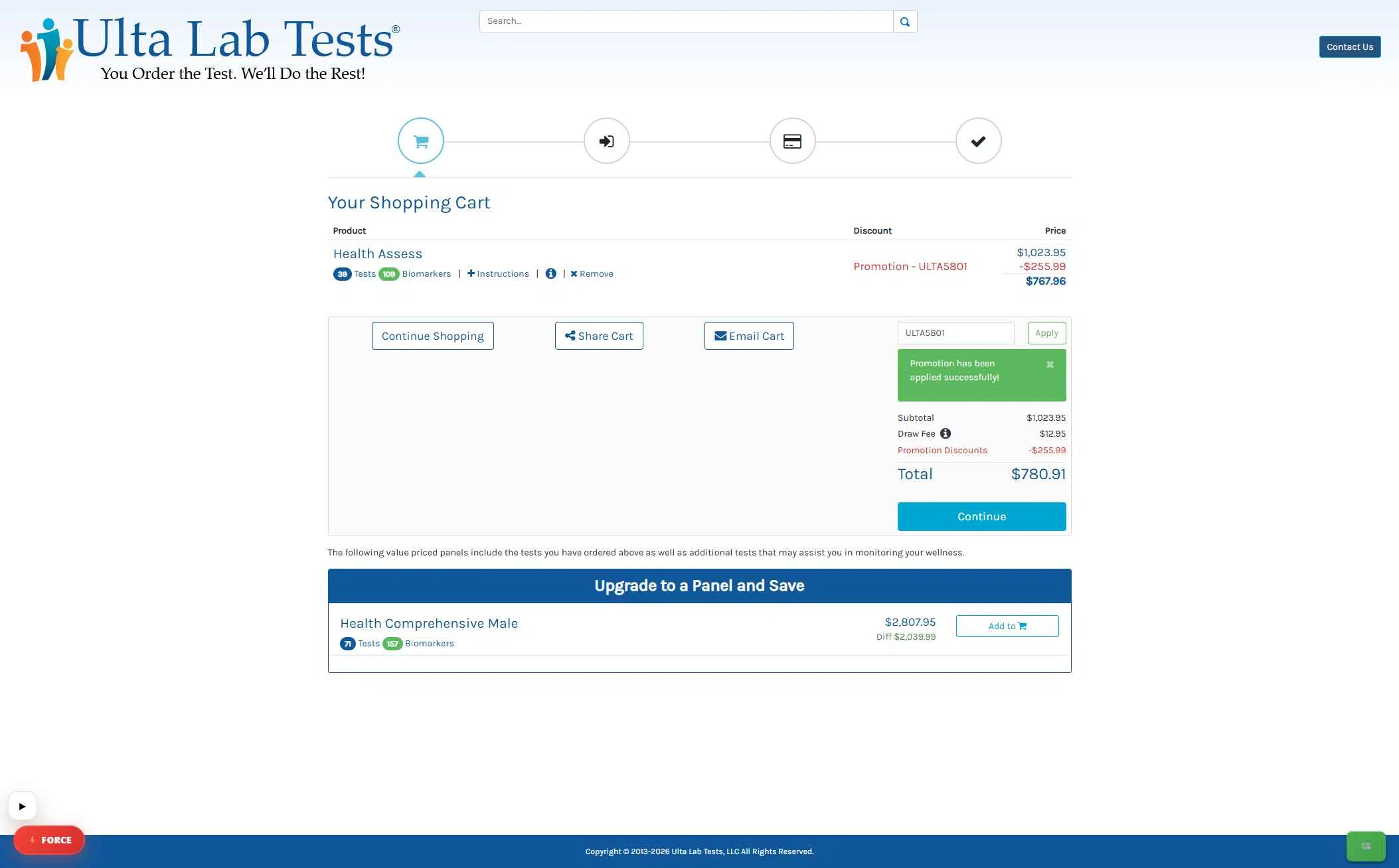Dismiss the promotion applied success message
The height and width of the screenshot is (868, 1399).
point(1050,364)
